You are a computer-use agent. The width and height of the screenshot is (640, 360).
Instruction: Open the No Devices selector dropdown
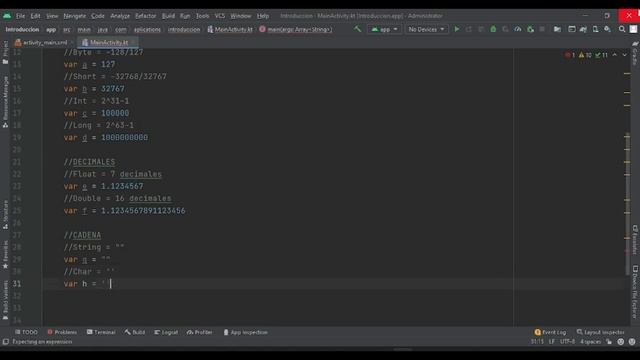(426, 29)
